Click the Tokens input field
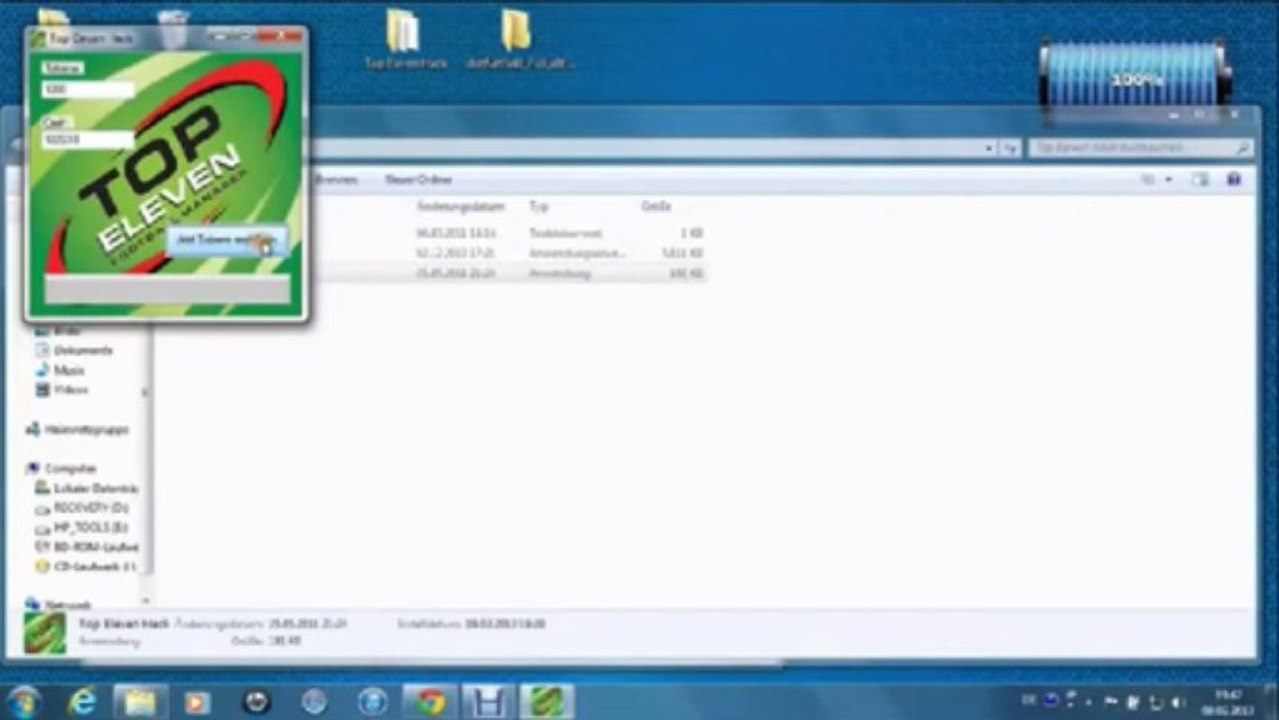This screenshot has height=720, width=1279. coord(88,89)
